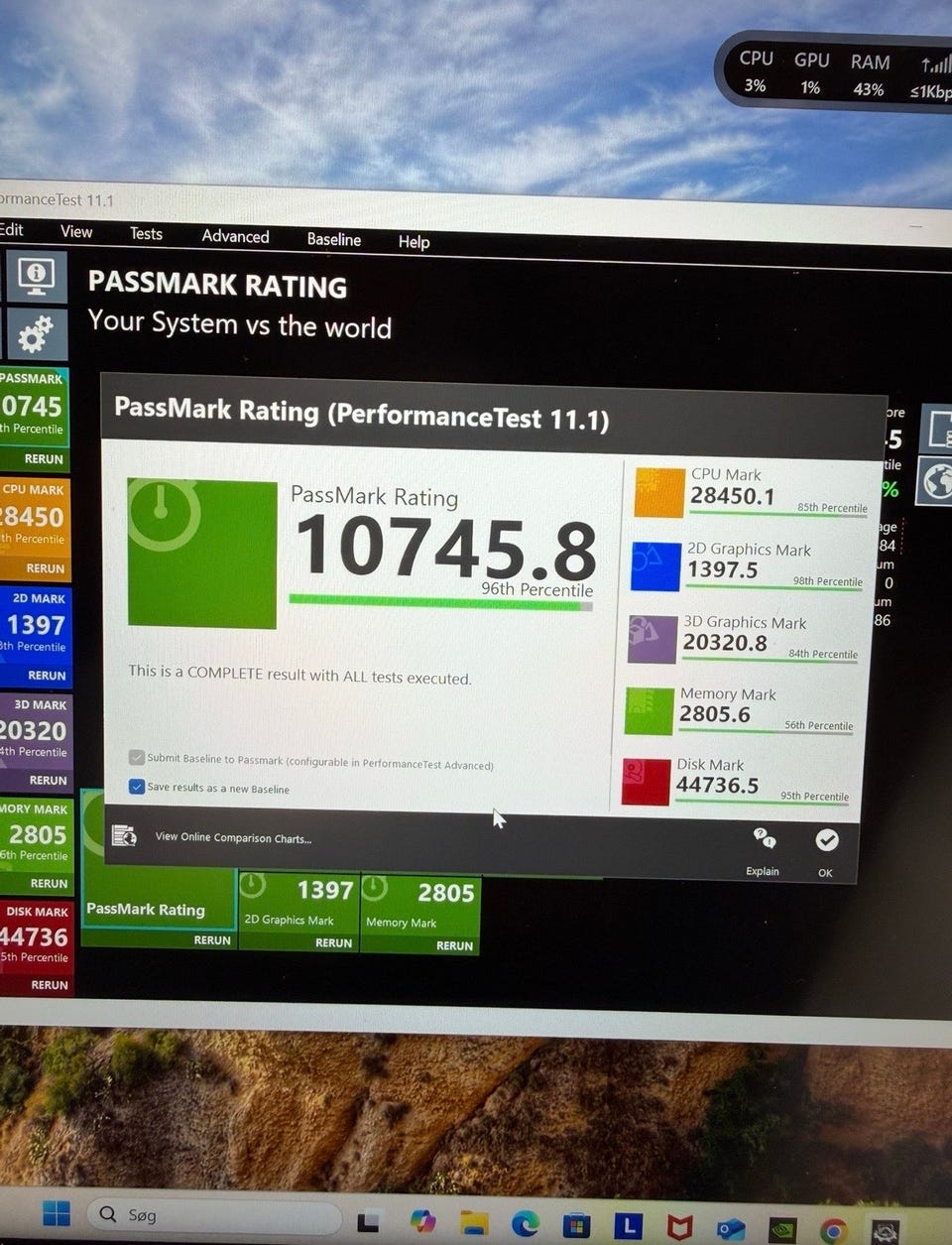Open the Tests menu
This screenshot has height=1245, width=952.
[x=146, y=233]
